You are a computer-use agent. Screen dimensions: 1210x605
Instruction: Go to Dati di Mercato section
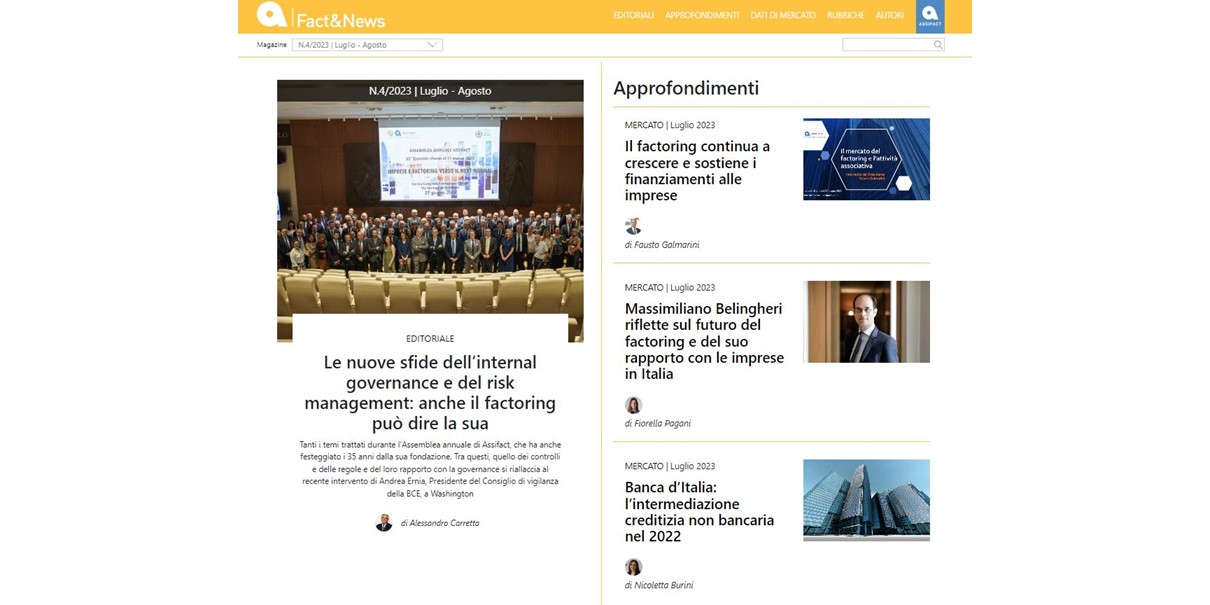(x=783, y=16)
